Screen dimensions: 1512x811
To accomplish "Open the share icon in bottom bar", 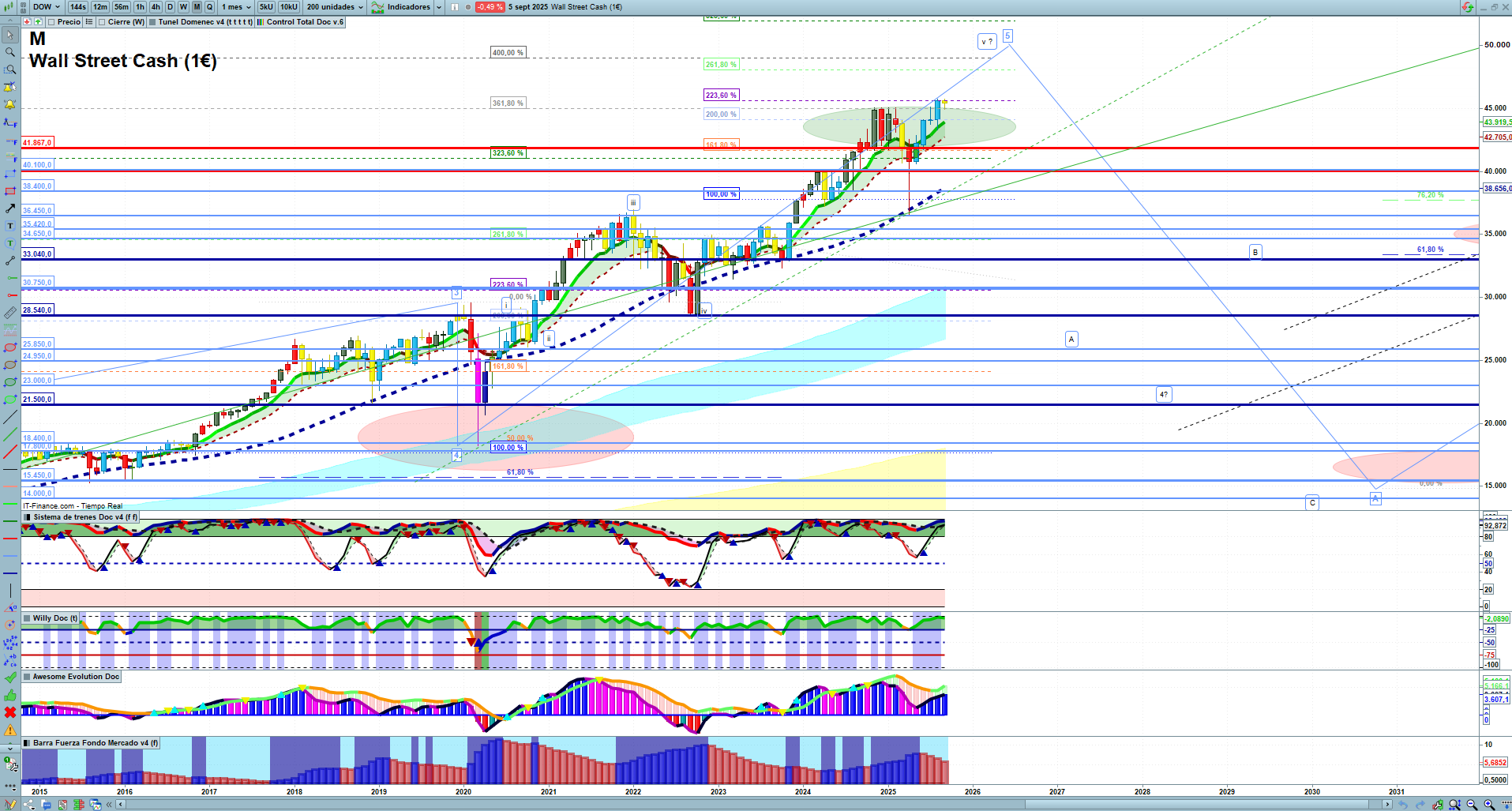I will tap(28, 805).
